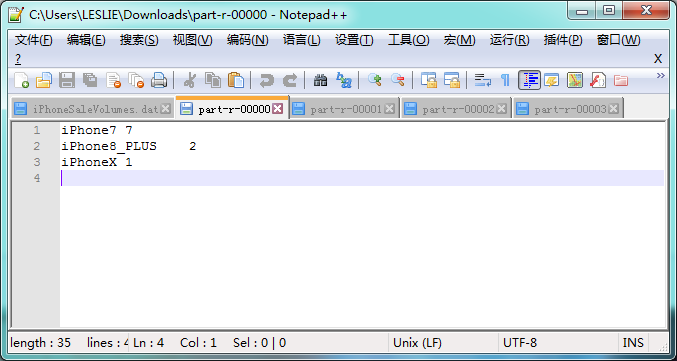Screen dimensions: 677x361
Task: Open the 视图(V) menu
Action: 193,41
